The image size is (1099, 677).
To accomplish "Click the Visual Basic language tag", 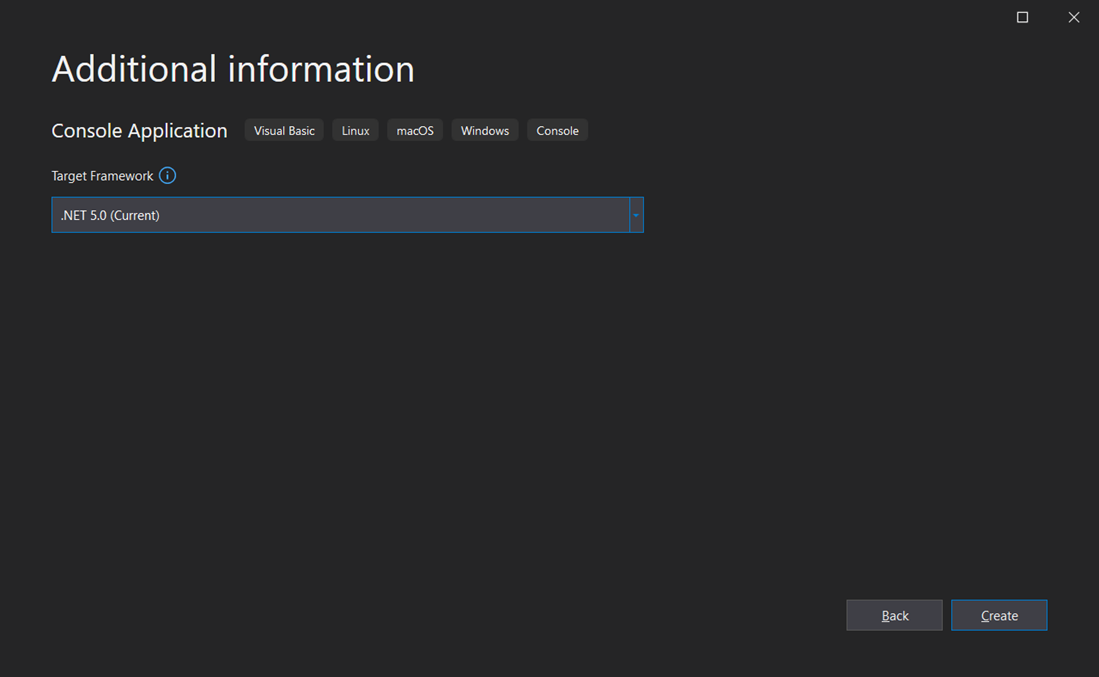I will 284,130.
